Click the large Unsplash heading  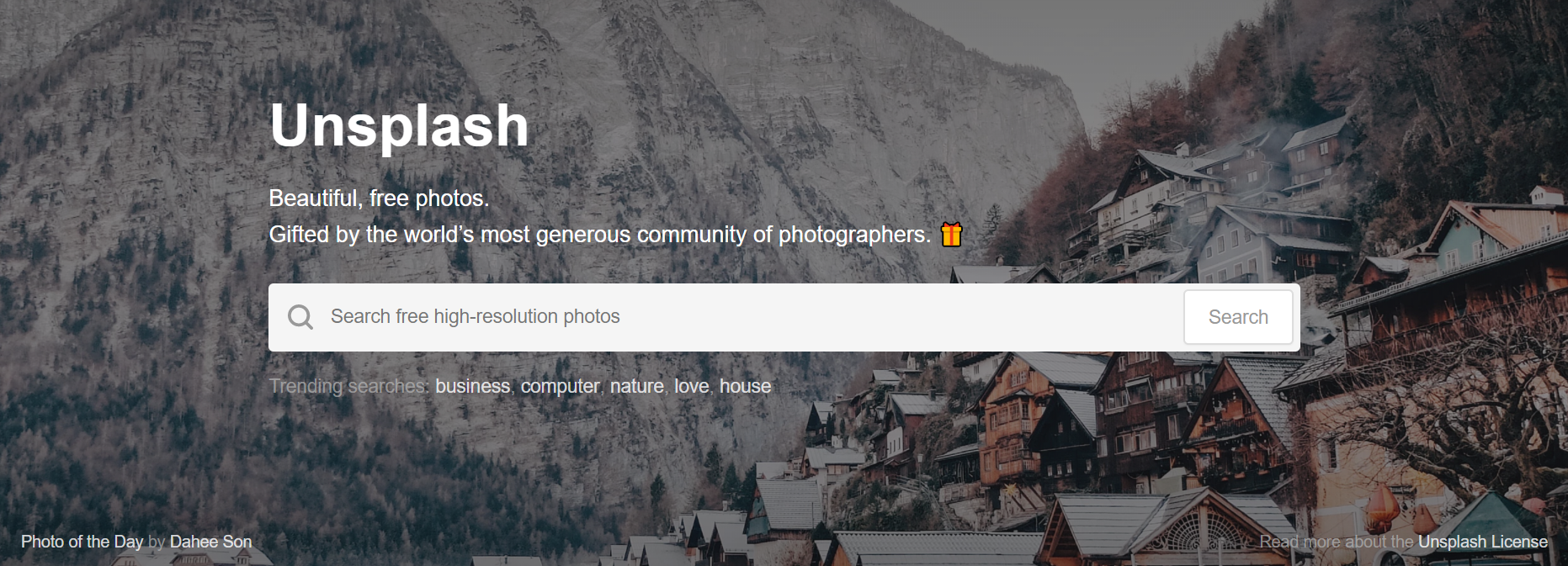(399, 125)
